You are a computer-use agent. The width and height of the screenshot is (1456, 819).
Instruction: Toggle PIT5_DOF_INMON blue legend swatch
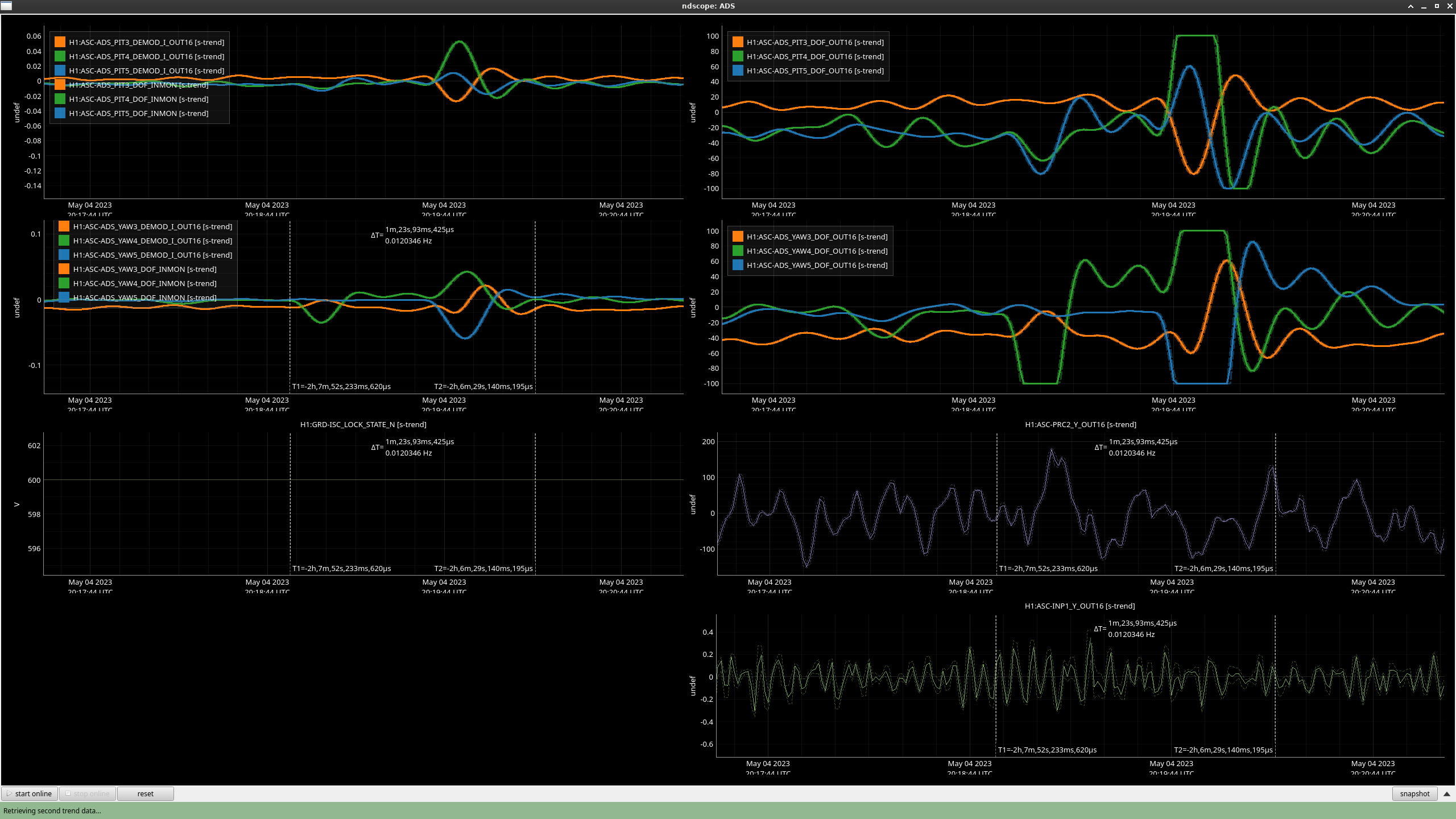click(60, 113)
